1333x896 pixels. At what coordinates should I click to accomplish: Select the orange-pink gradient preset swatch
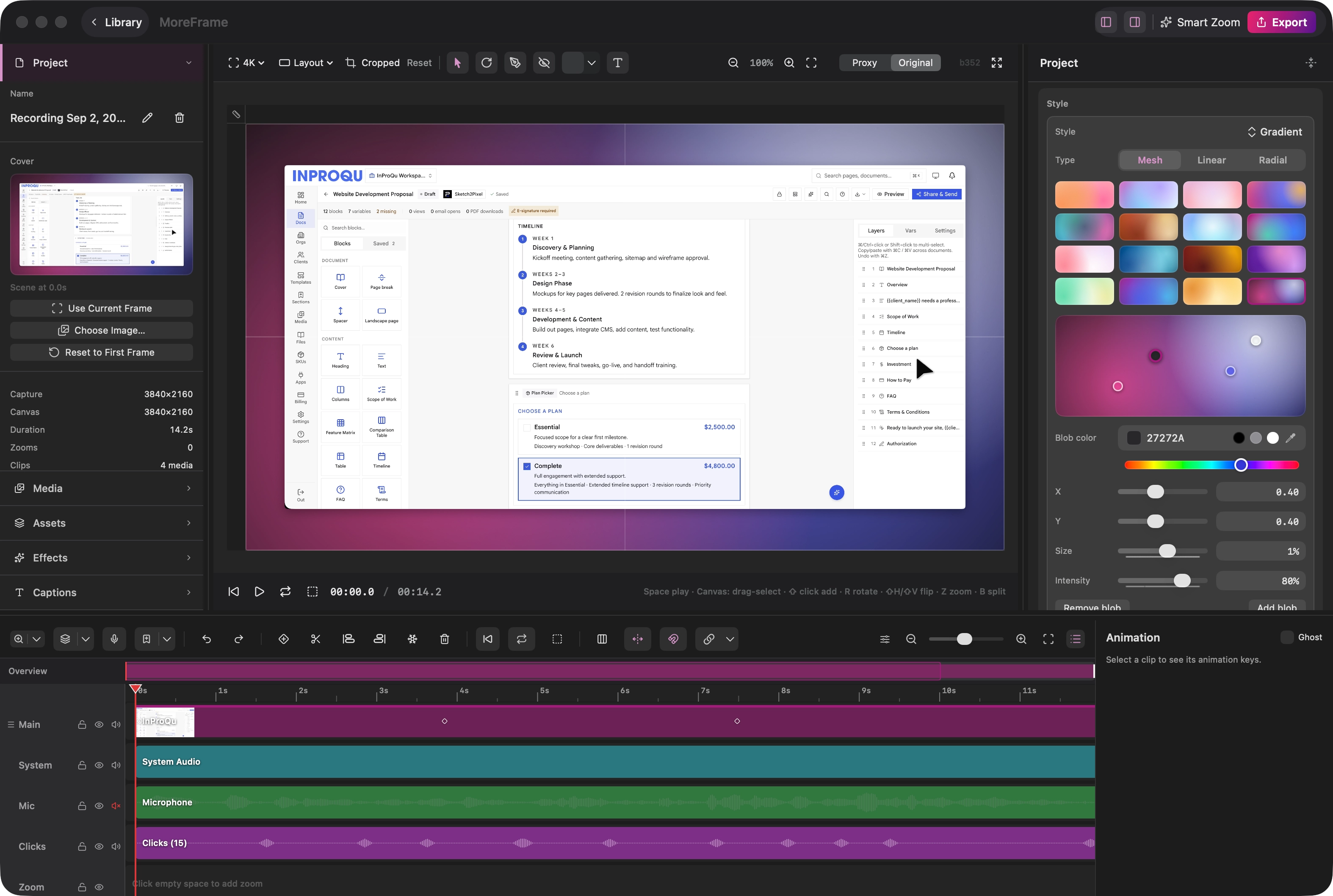tap(1084, 195)
